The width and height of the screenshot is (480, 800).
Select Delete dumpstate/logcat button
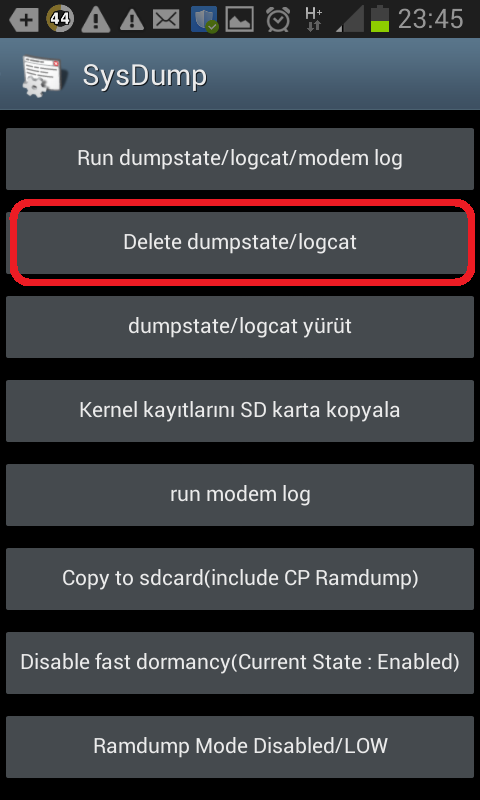240,242
